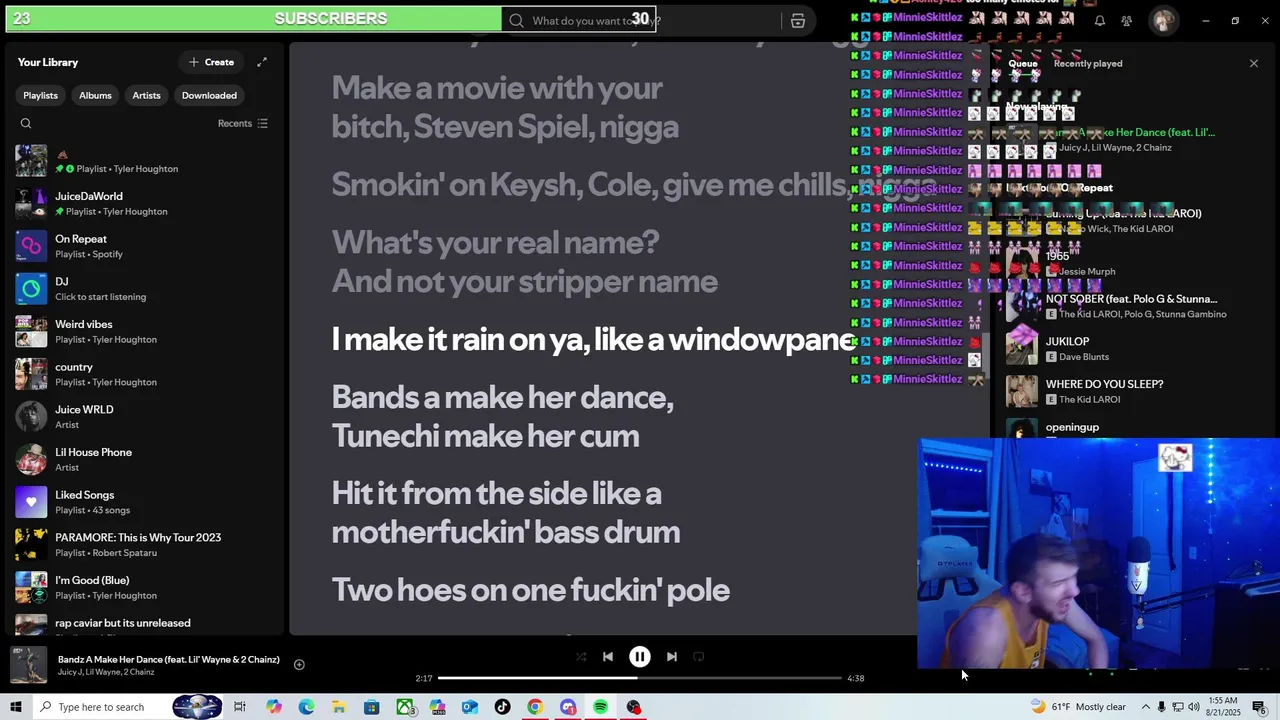Image resolution: width=1280 pixels, height=720 pixels.
Task: Open the Browse icon beside search
Action: pos(798,21)
